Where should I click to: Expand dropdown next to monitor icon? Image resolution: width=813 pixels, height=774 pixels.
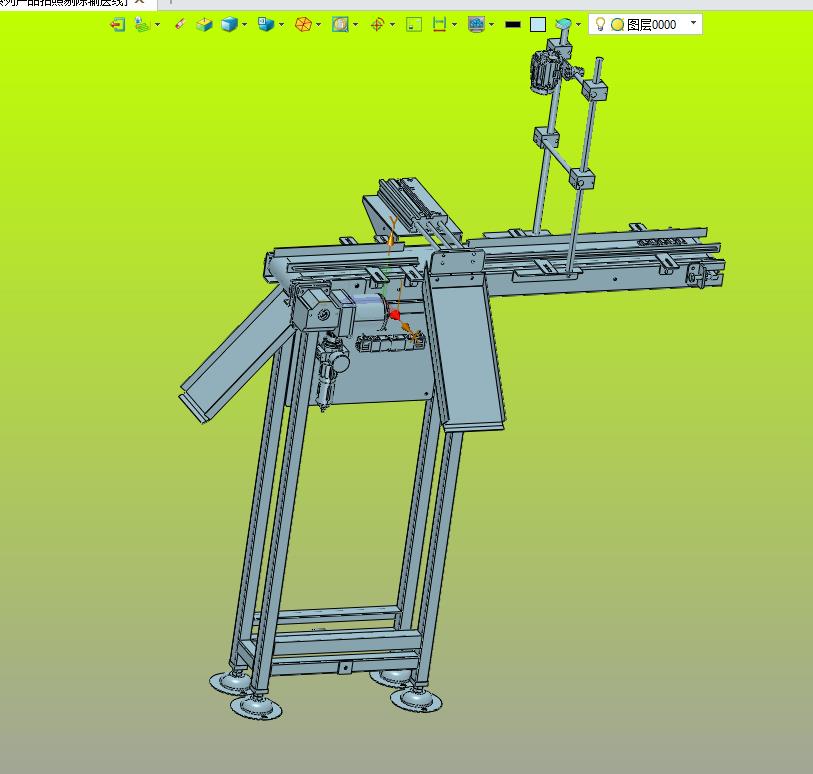(492, 24)
